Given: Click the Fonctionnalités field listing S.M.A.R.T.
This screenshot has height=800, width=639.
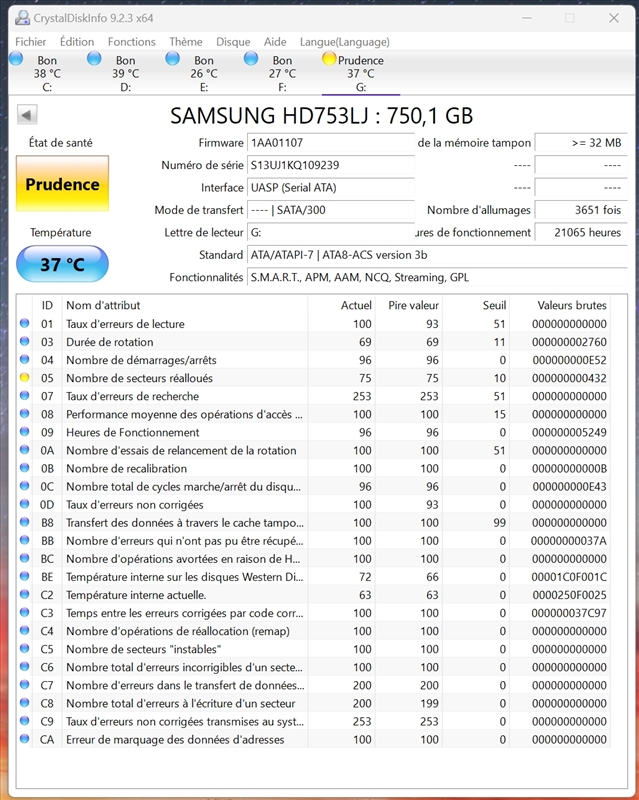Looking at the screenshot, I should click(437, 278).
